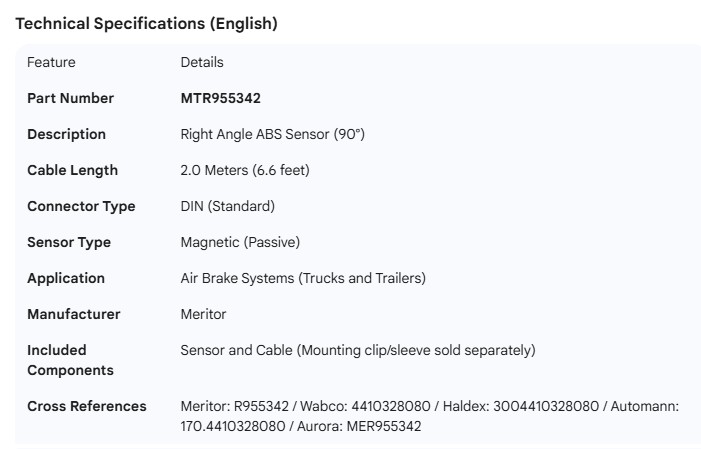Select the Description row label
Image resolution: width=701 pixels, height=449 pixels.
point(66,134)
